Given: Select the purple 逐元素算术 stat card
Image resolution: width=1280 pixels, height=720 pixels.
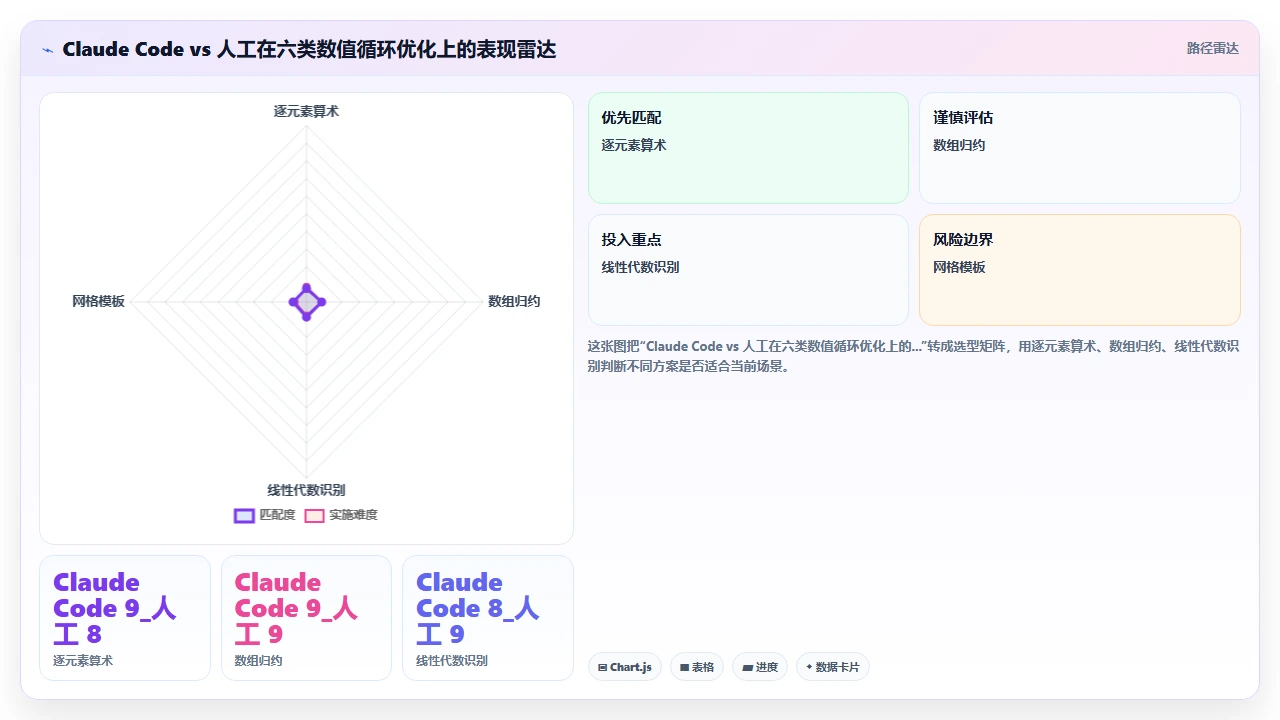Looking at the screenshot, I should point(125,618).
